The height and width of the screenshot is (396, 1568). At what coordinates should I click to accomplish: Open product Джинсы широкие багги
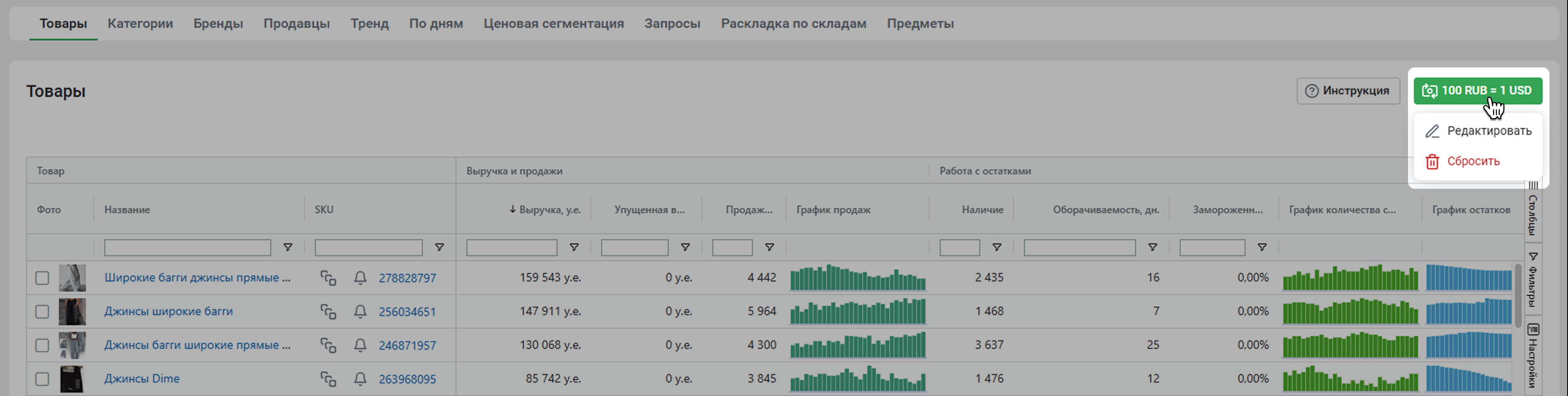tap(168, 311)
